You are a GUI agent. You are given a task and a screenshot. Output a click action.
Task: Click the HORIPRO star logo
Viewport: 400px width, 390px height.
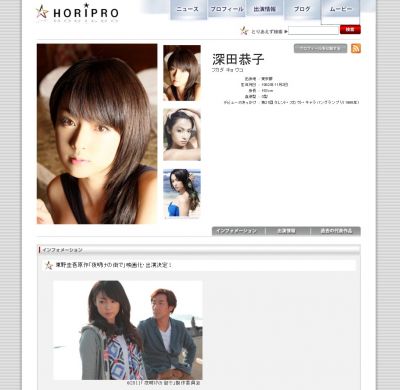tap(77, 13)
